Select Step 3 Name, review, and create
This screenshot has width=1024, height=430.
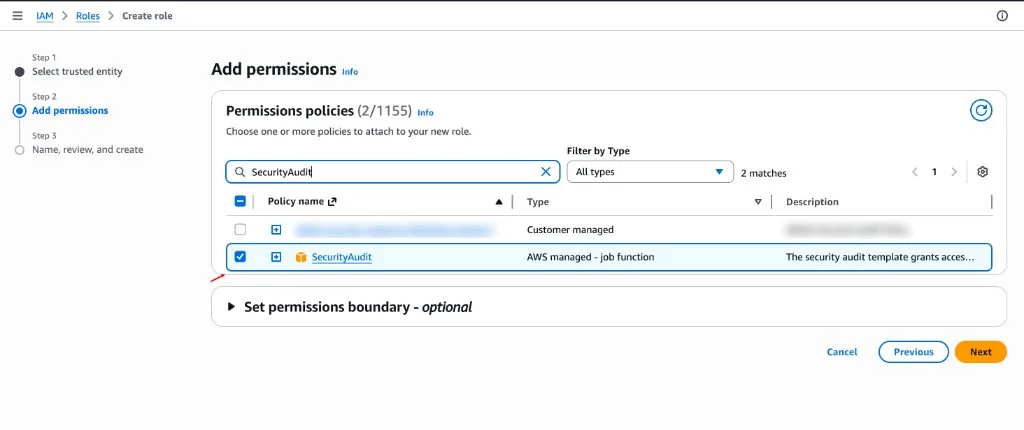(88, 150)
